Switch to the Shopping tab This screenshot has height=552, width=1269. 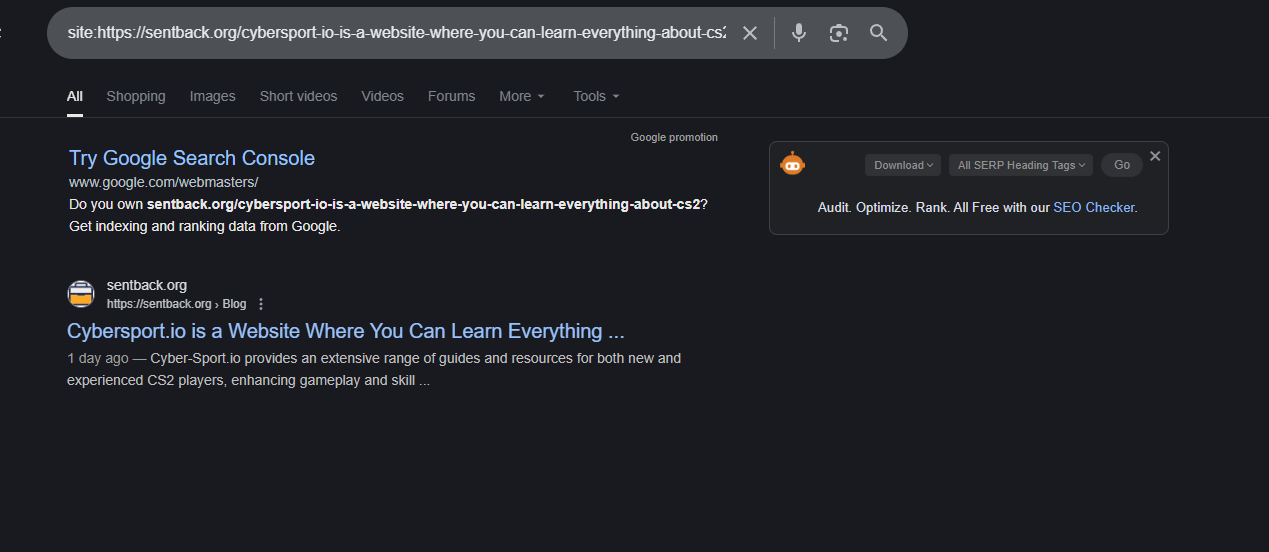[136, 96]
